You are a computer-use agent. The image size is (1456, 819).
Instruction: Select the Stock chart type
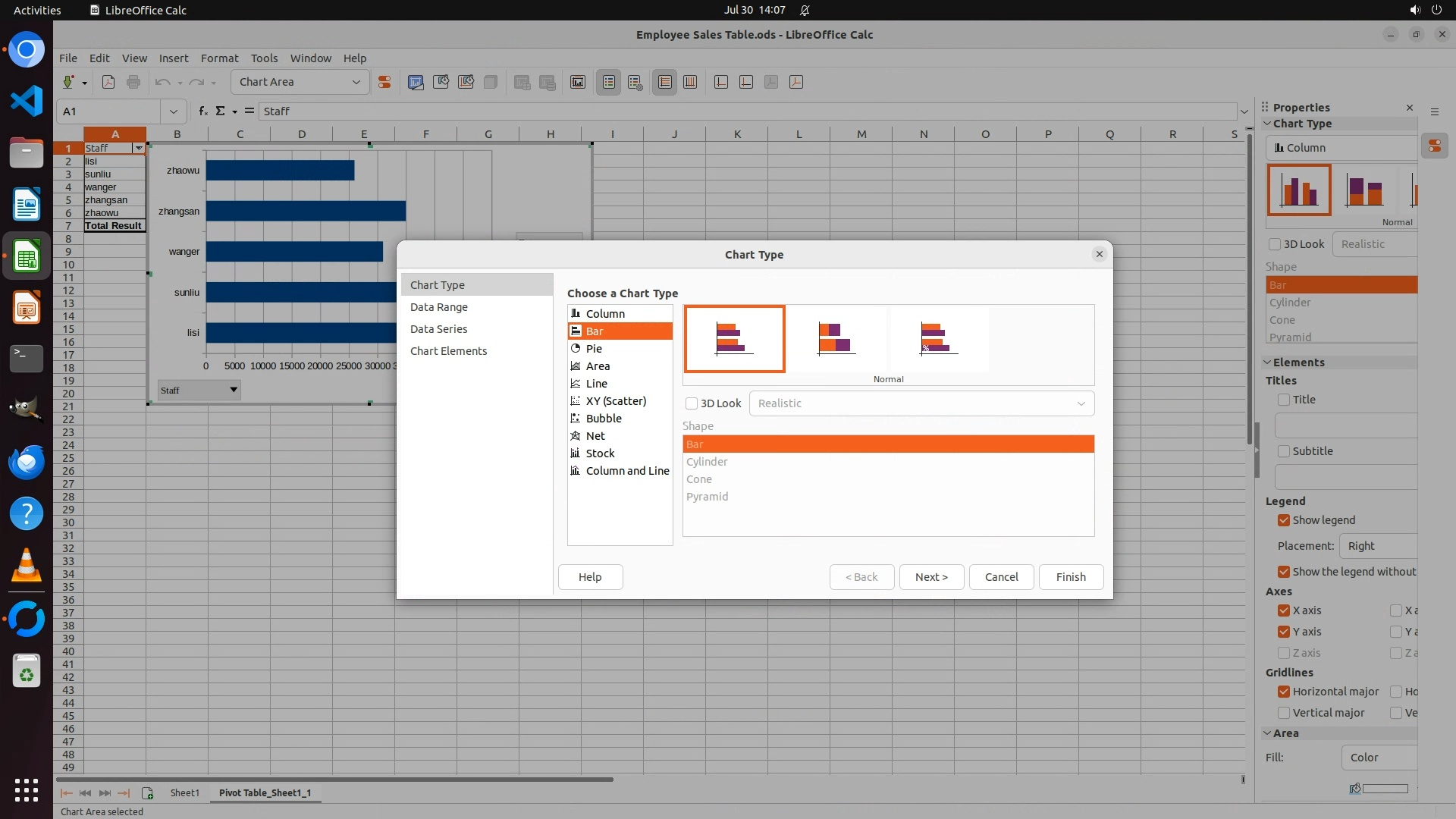tap(600, 453)
